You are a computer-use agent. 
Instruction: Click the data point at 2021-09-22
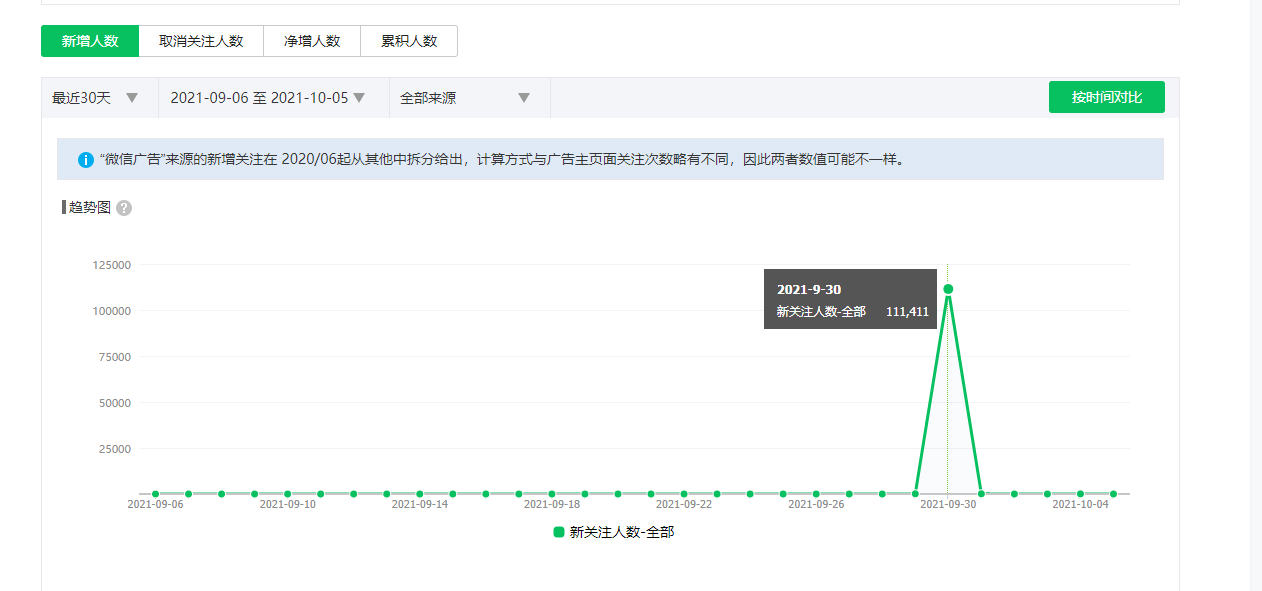pos(684,494)
